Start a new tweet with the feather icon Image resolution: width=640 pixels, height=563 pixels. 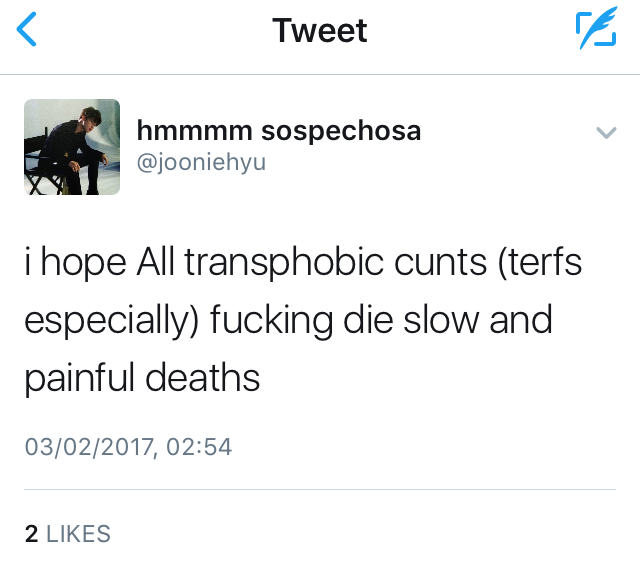tap(596, 30)
